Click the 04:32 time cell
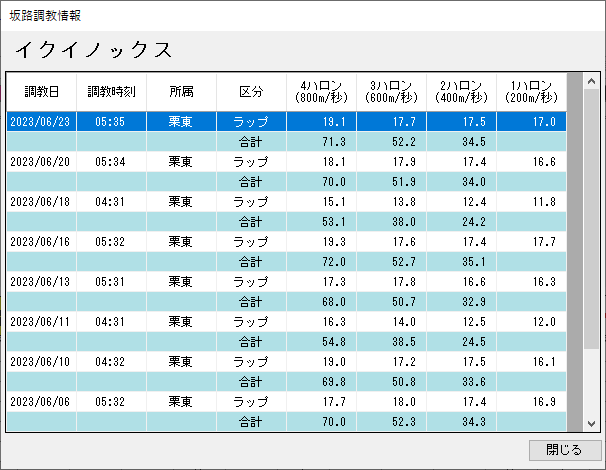This screenshot has height=470, width=606. click(x=111, y=362)
